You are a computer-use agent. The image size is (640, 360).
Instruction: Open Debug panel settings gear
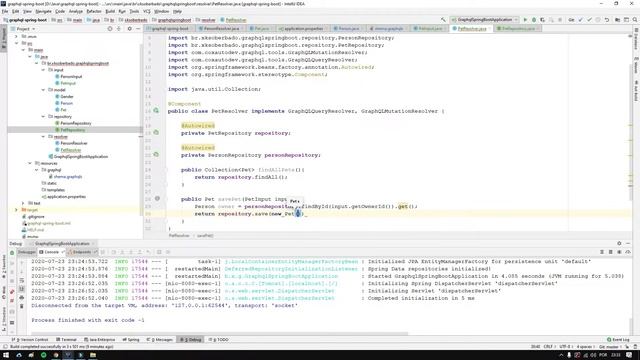pyautogui.click(x=619, y=243)
